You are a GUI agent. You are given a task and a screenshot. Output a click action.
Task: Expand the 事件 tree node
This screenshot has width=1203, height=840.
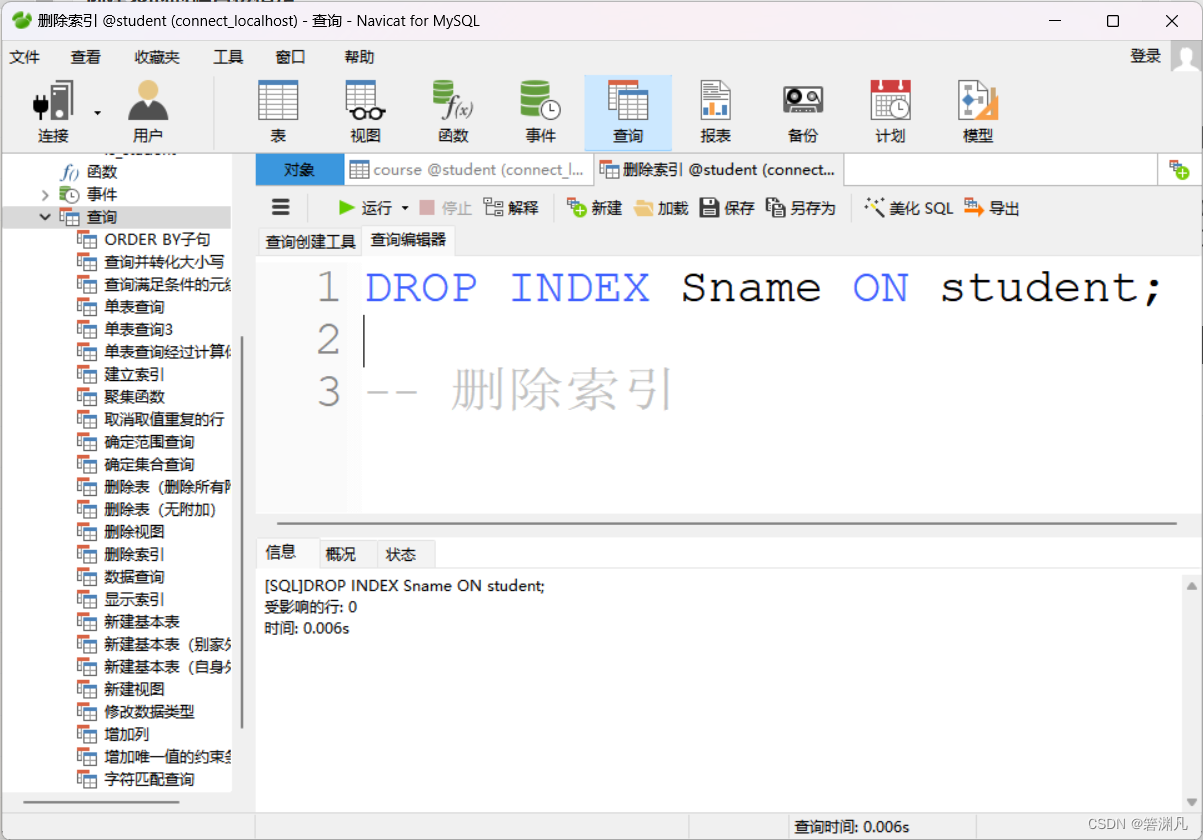click(44, 194)
